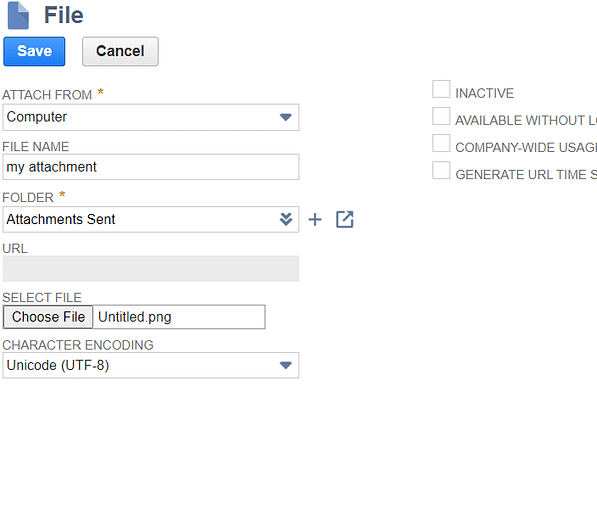Toggle Company-Wide Usage checkbox
Screen dimensions: 597x505
click(441, 143)
